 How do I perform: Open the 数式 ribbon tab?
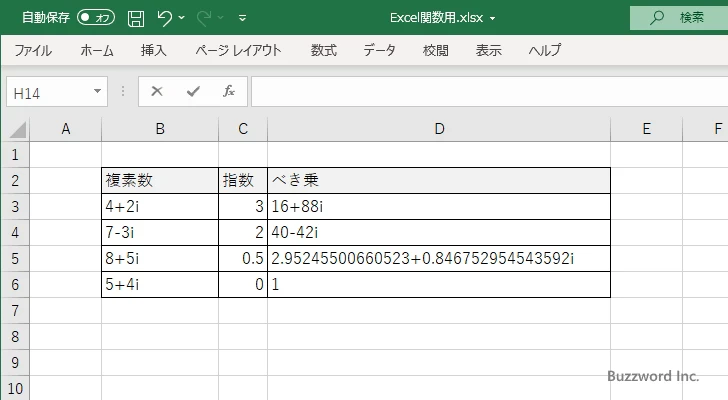click(324, 50)
